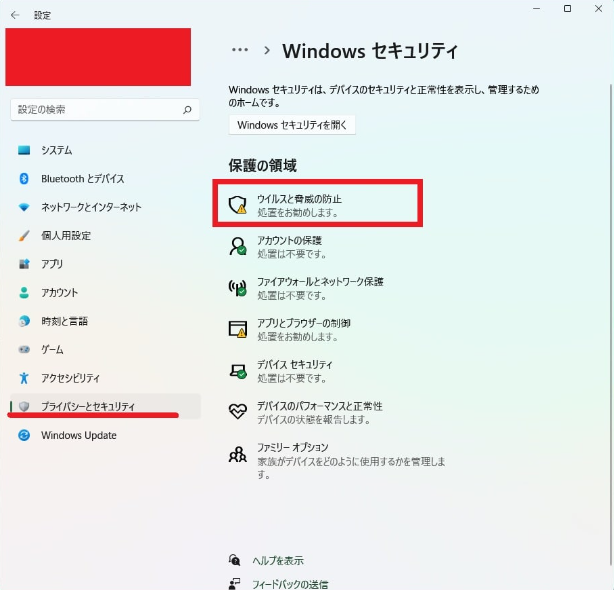Open フィードバックの送信 link

(290, 585)
